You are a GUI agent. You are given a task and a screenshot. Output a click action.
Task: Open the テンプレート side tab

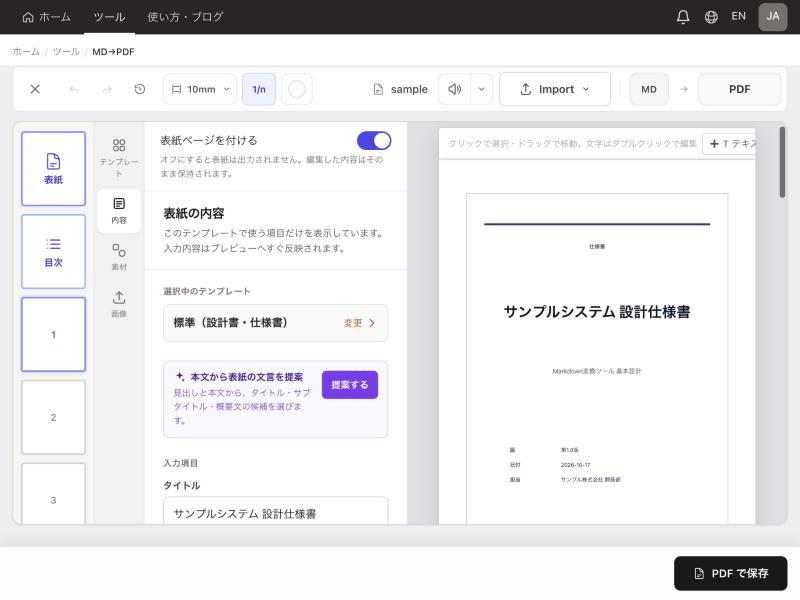click(x=119, y=158)
